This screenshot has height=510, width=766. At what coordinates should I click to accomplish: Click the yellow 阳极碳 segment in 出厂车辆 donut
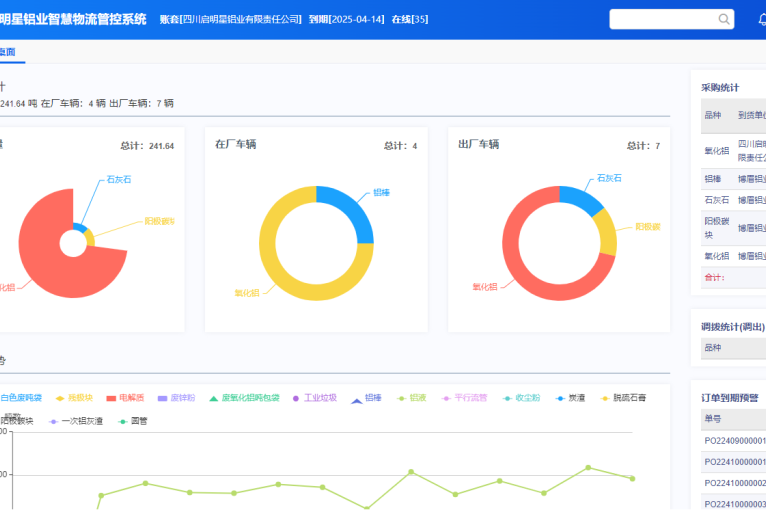coord(606,233)
